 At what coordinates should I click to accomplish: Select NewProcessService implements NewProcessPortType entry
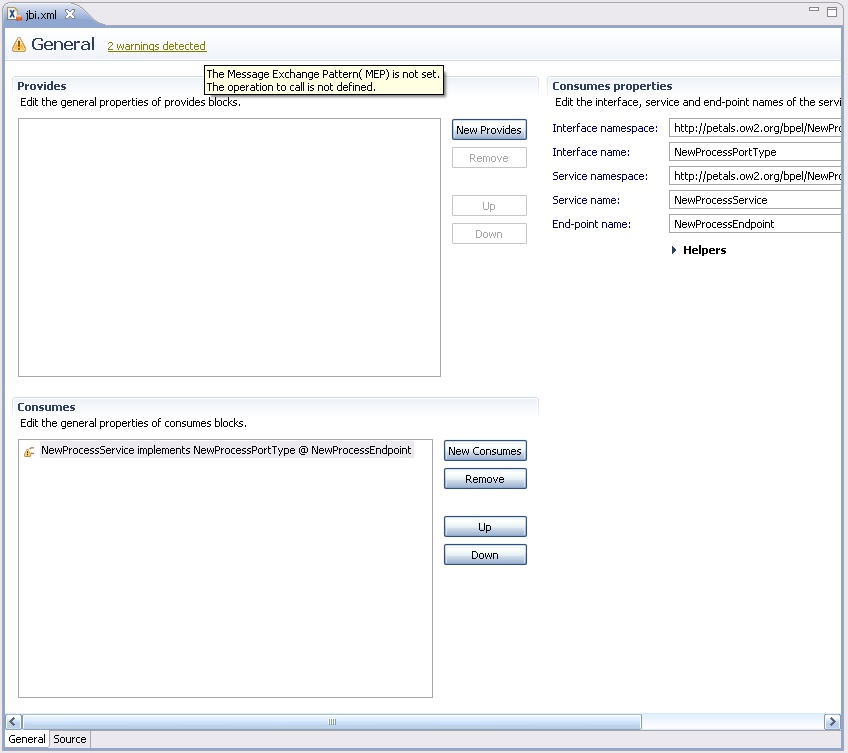coord(225,451)
